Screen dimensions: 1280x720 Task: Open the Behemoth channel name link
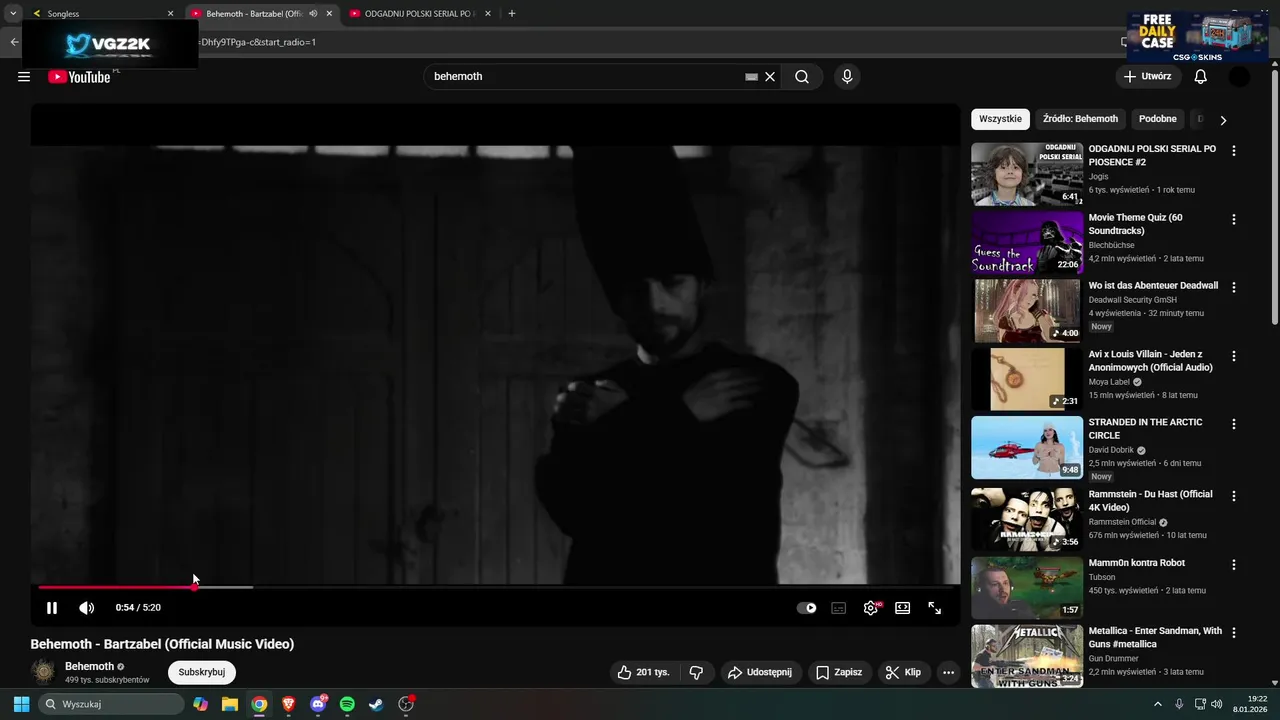(x=89, y=666)
